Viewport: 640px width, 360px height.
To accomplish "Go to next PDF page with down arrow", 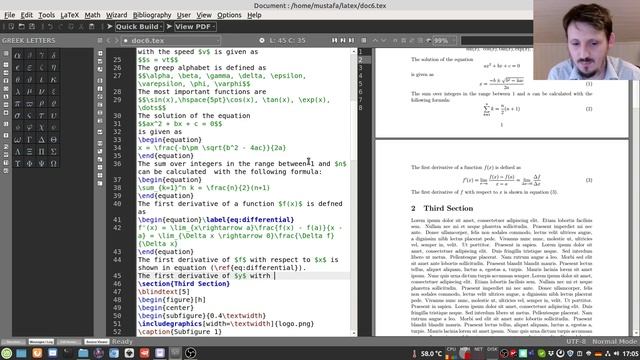I will 383,40.
